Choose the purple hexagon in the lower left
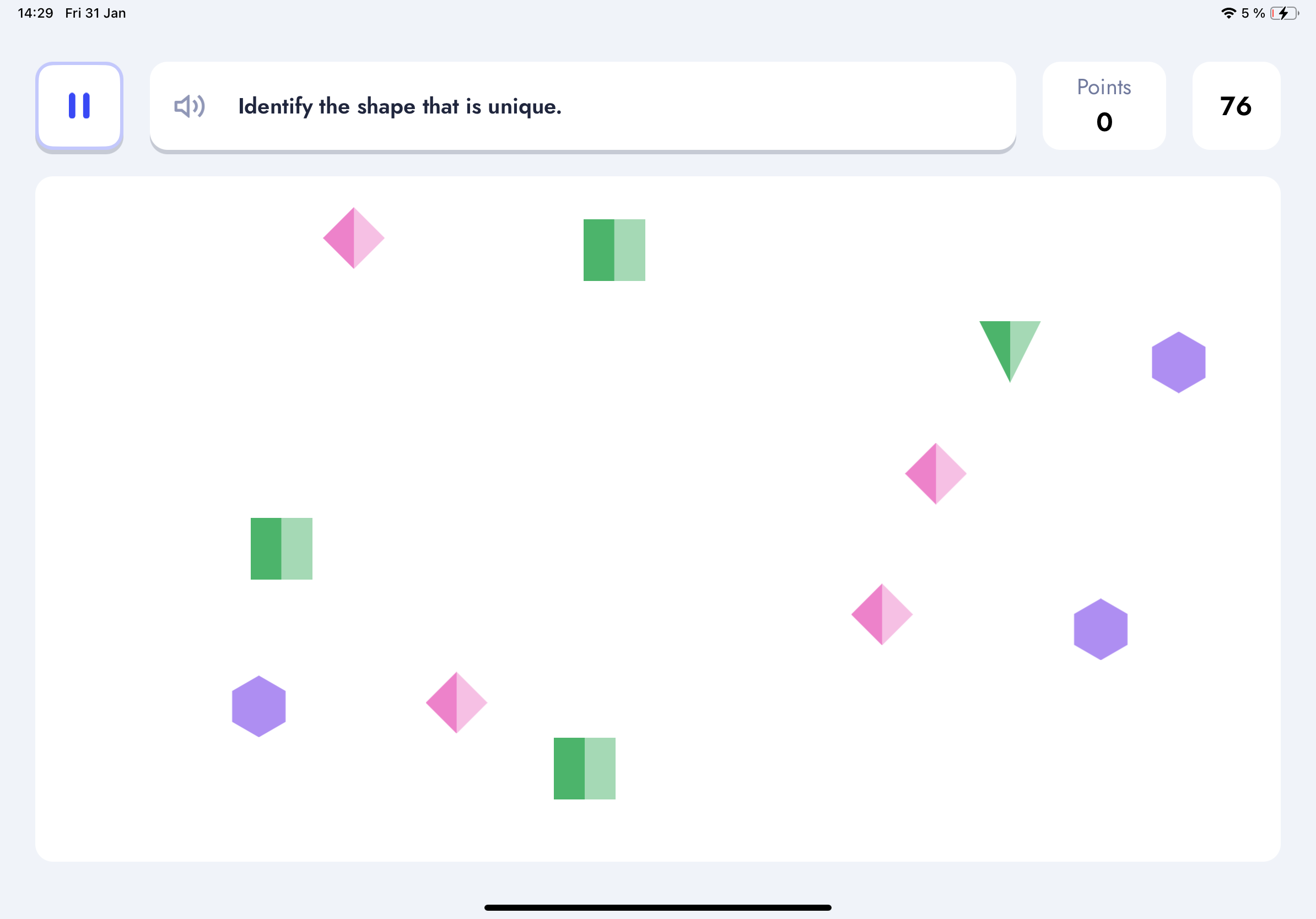This screenshot has width=1316, height=919. point(258,706)
